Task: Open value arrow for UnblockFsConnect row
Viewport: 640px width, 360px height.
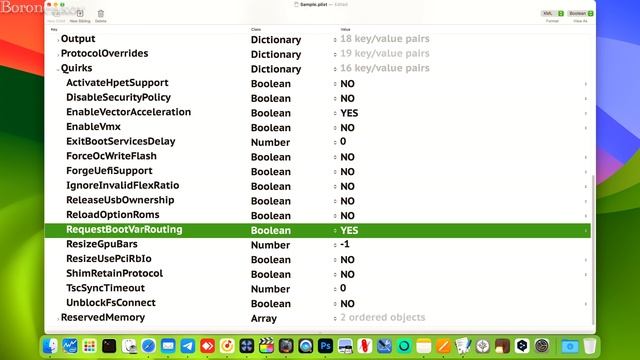Action: (586, 304)
